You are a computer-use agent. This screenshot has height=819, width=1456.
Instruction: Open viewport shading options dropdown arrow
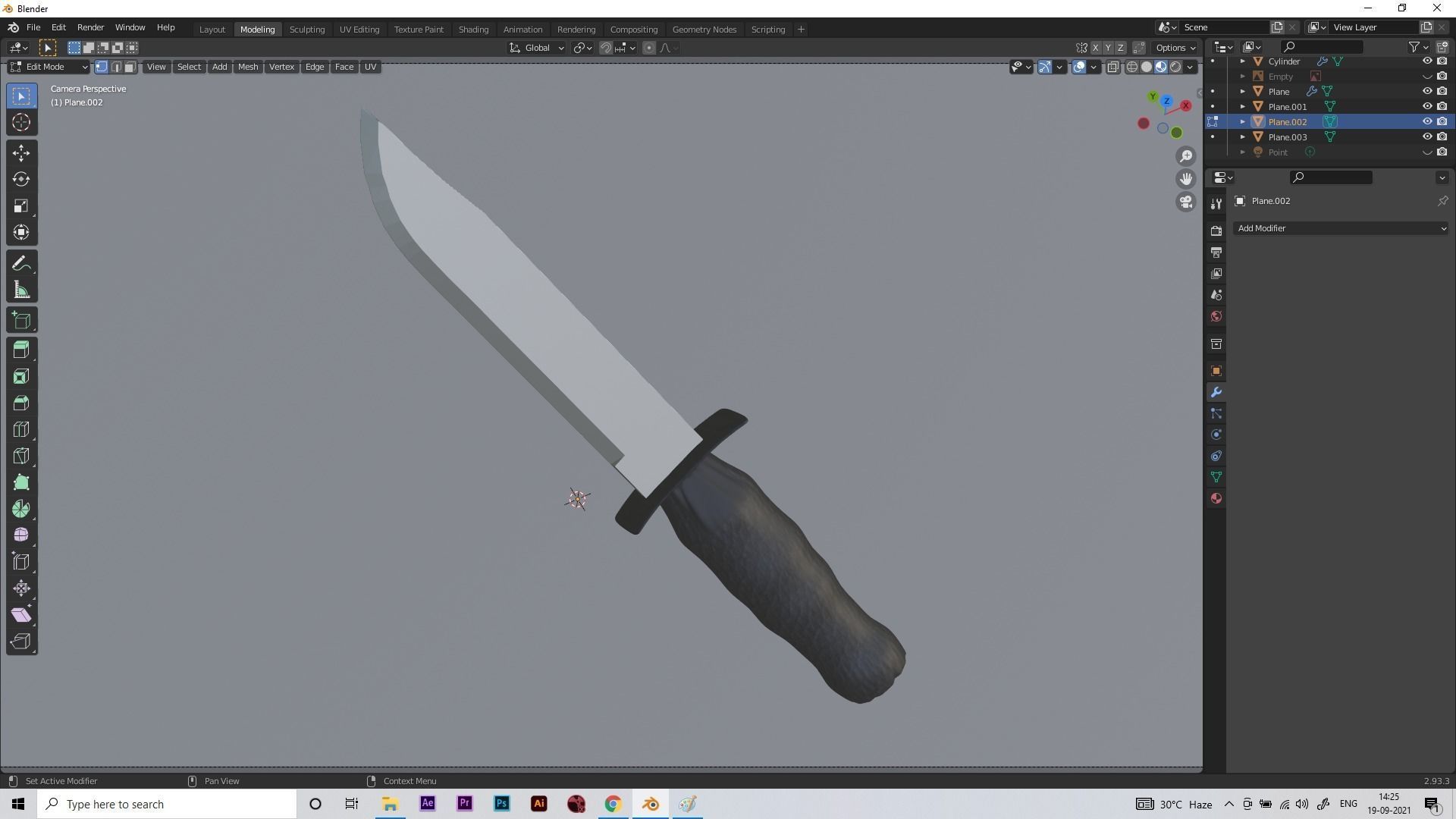point(1190,67)
